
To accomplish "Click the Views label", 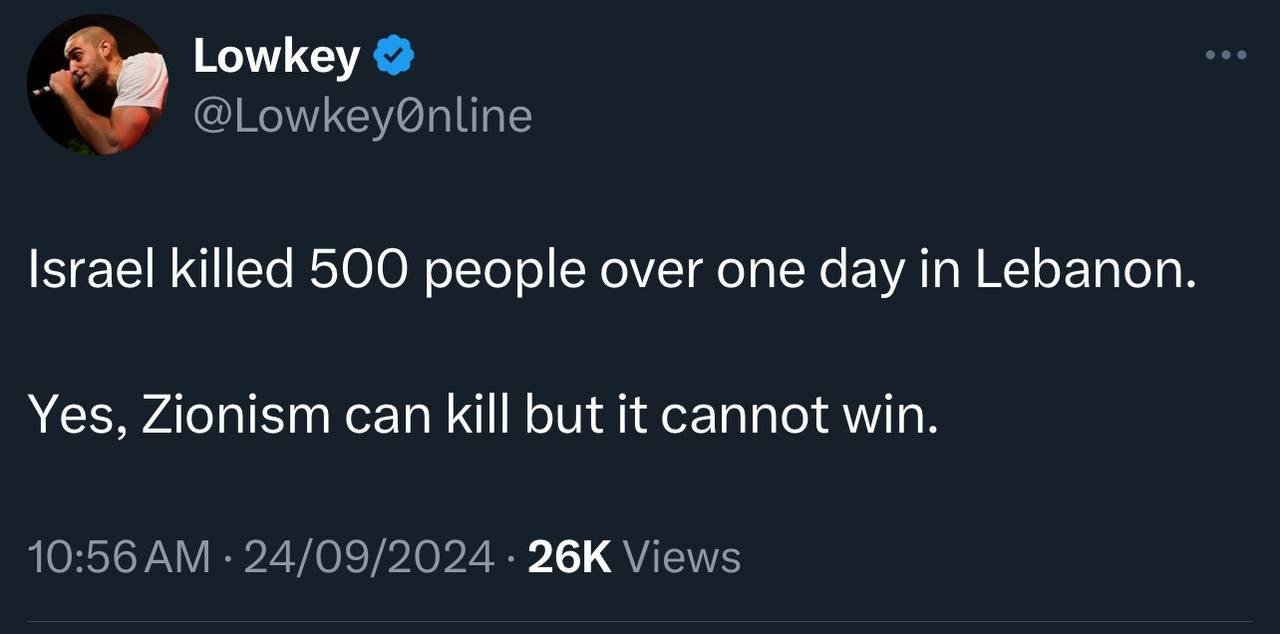I will pyautogui.click(x=681, y=556).
